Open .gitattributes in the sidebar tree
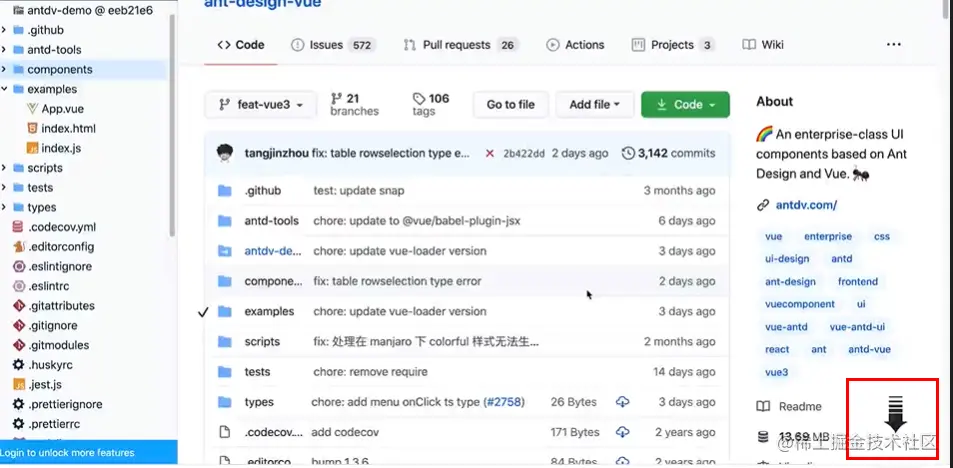The height and width of the screenshot is (468, 953). point(61,306)
